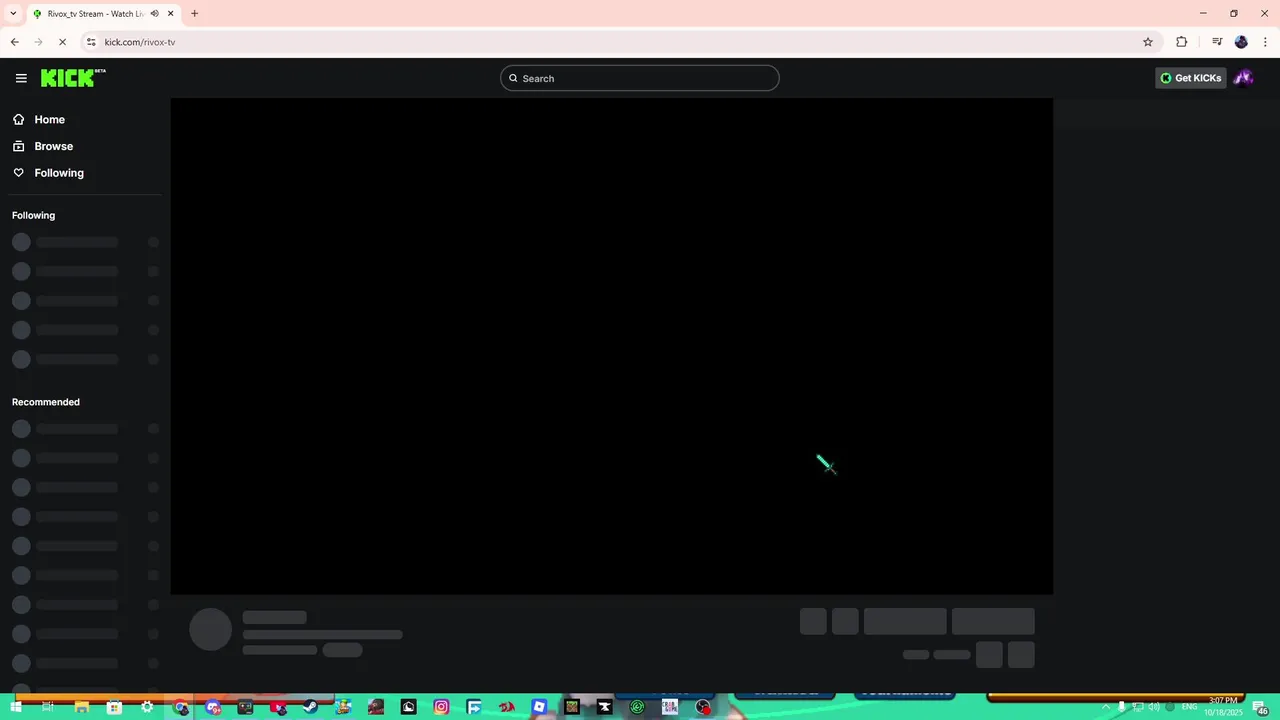Click the ENG language indicator
This screenshot has height=720, width=1280.
(1190, 707)
